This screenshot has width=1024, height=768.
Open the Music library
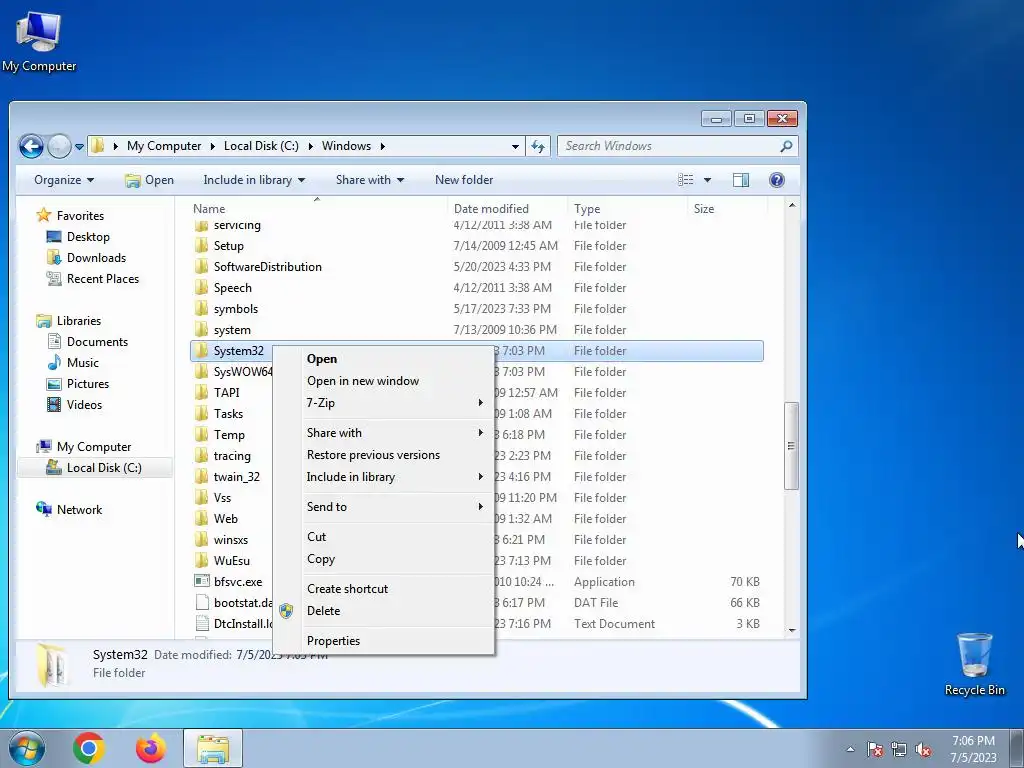[x=82, y=362]
